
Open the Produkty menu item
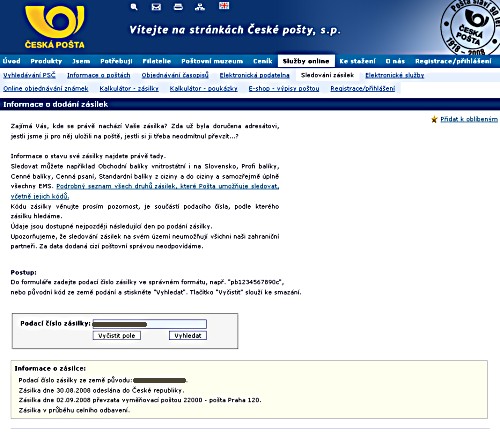46,61
